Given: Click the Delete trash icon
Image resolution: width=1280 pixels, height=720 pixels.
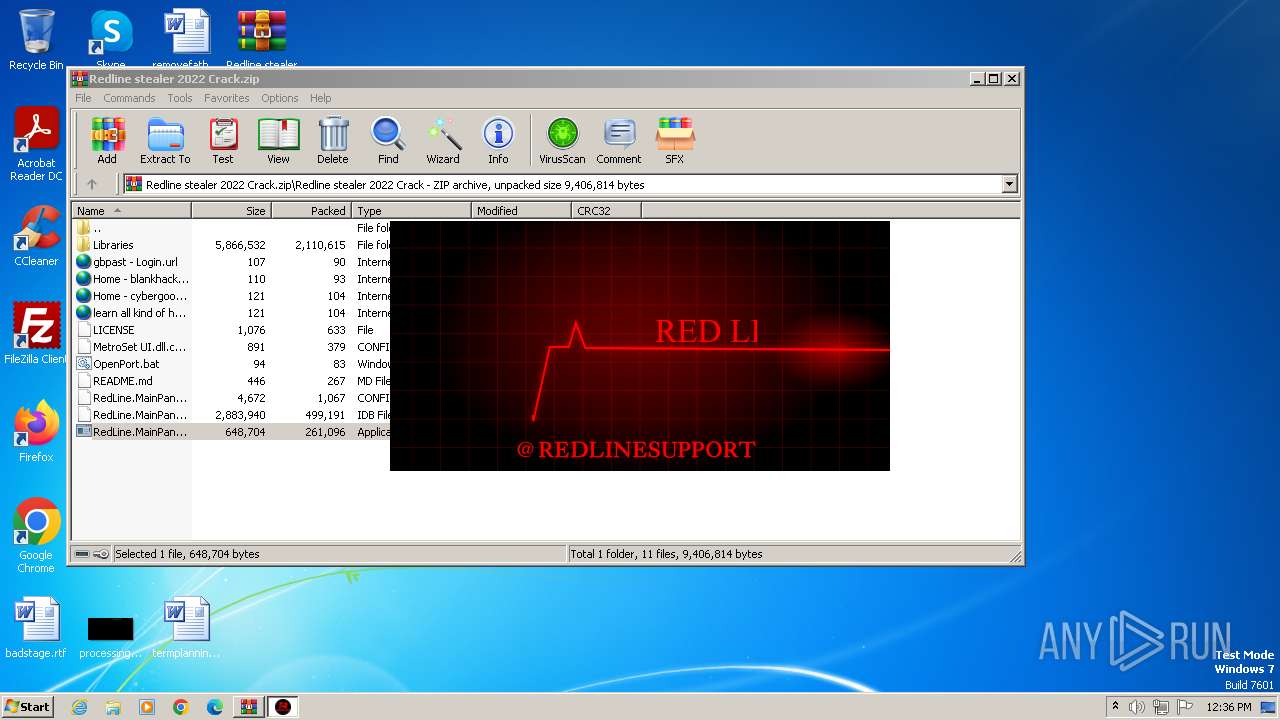Looking at the screenshot, I should pos(333,140).
